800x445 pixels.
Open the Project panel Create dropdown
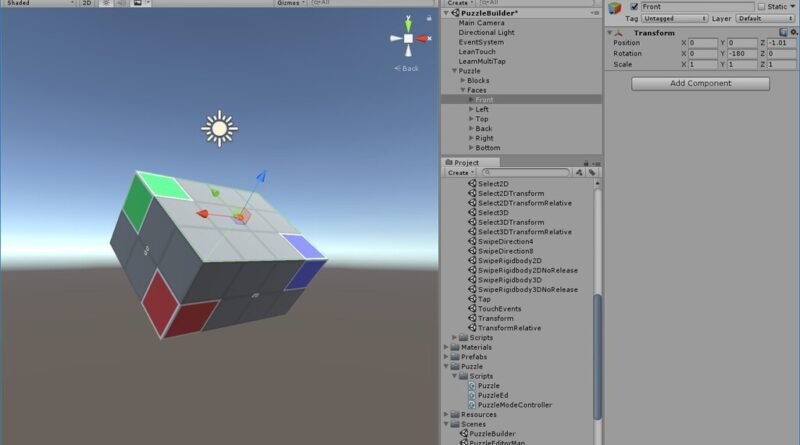coord(461,172)
